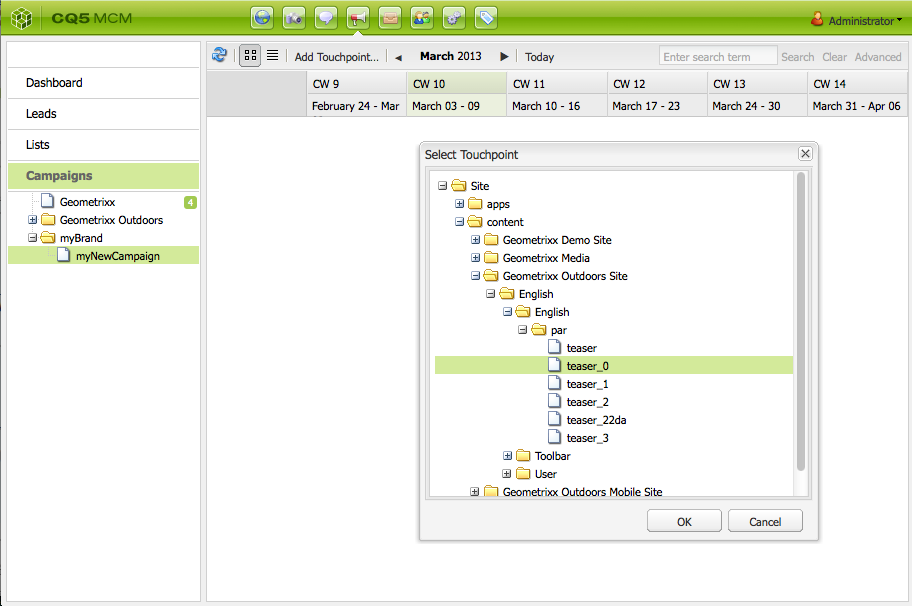Open the Lists section
This screenshot has height=606, width=912.
point(104,144)
